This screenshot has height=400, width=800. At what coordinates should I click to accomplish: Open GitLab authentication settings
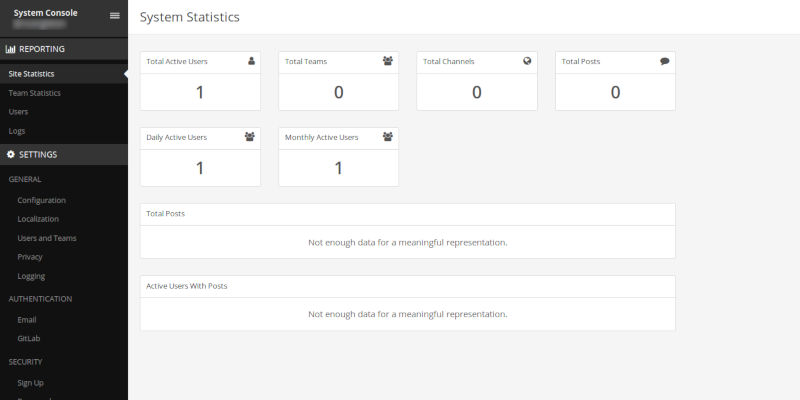coord(29,339)
